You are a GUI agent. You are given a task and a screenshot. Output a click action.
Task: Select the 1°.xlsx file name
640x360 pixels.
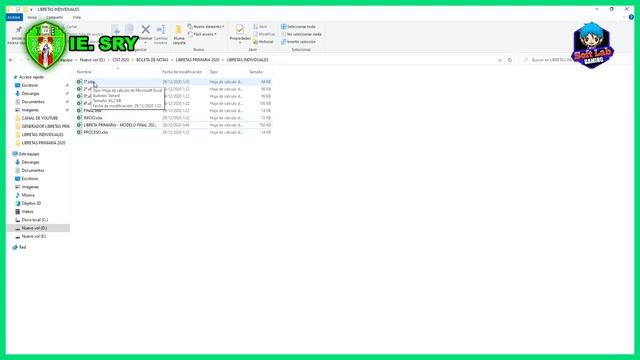[89, 82]
